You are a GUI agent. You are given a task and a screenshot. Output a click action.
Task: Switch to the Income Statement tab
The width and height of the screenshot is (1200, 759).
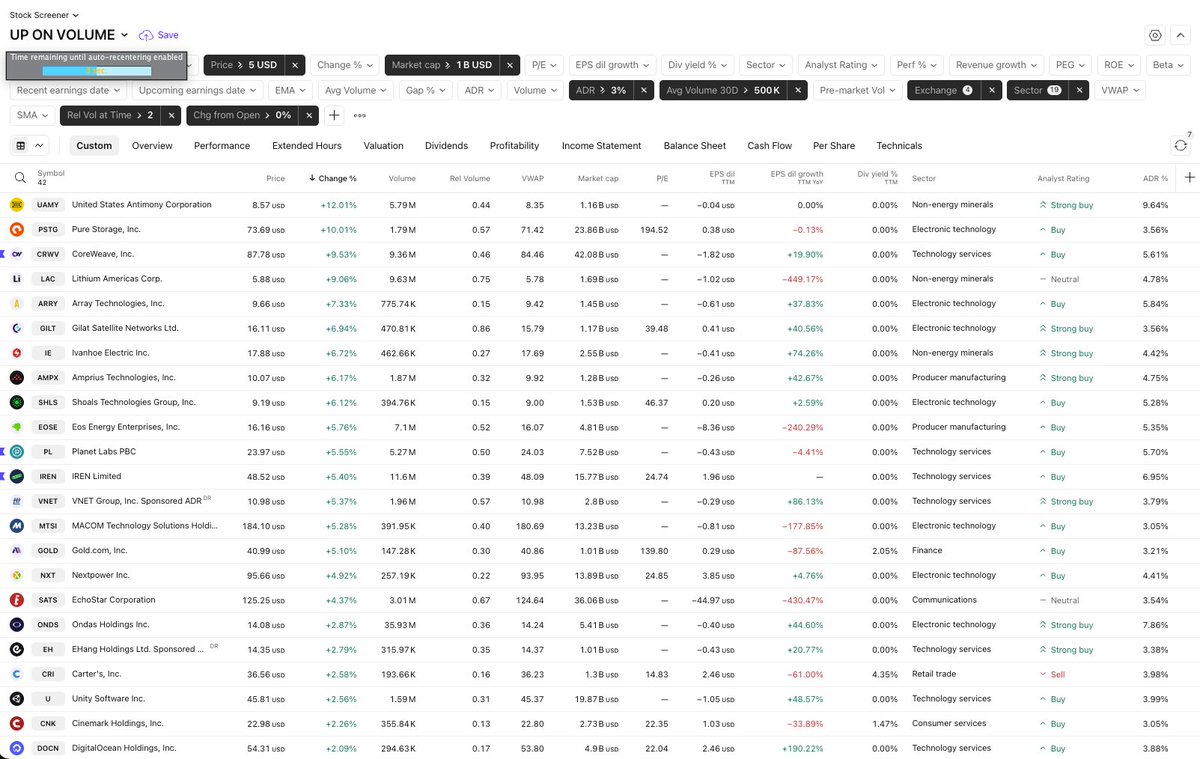tap(601, 146)
